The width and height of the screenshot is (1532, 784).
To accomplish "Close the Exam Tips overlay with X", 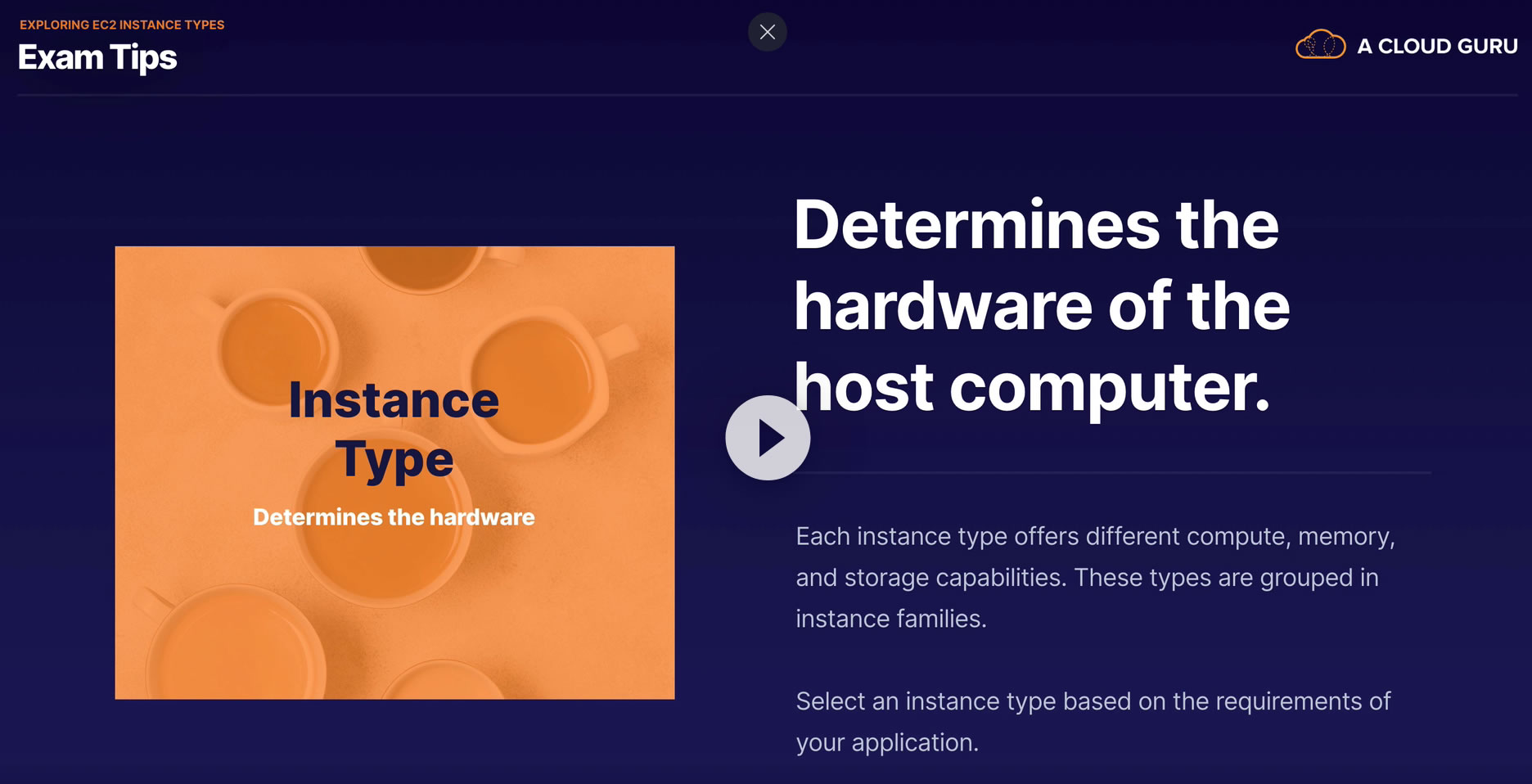I will point(767,32).
